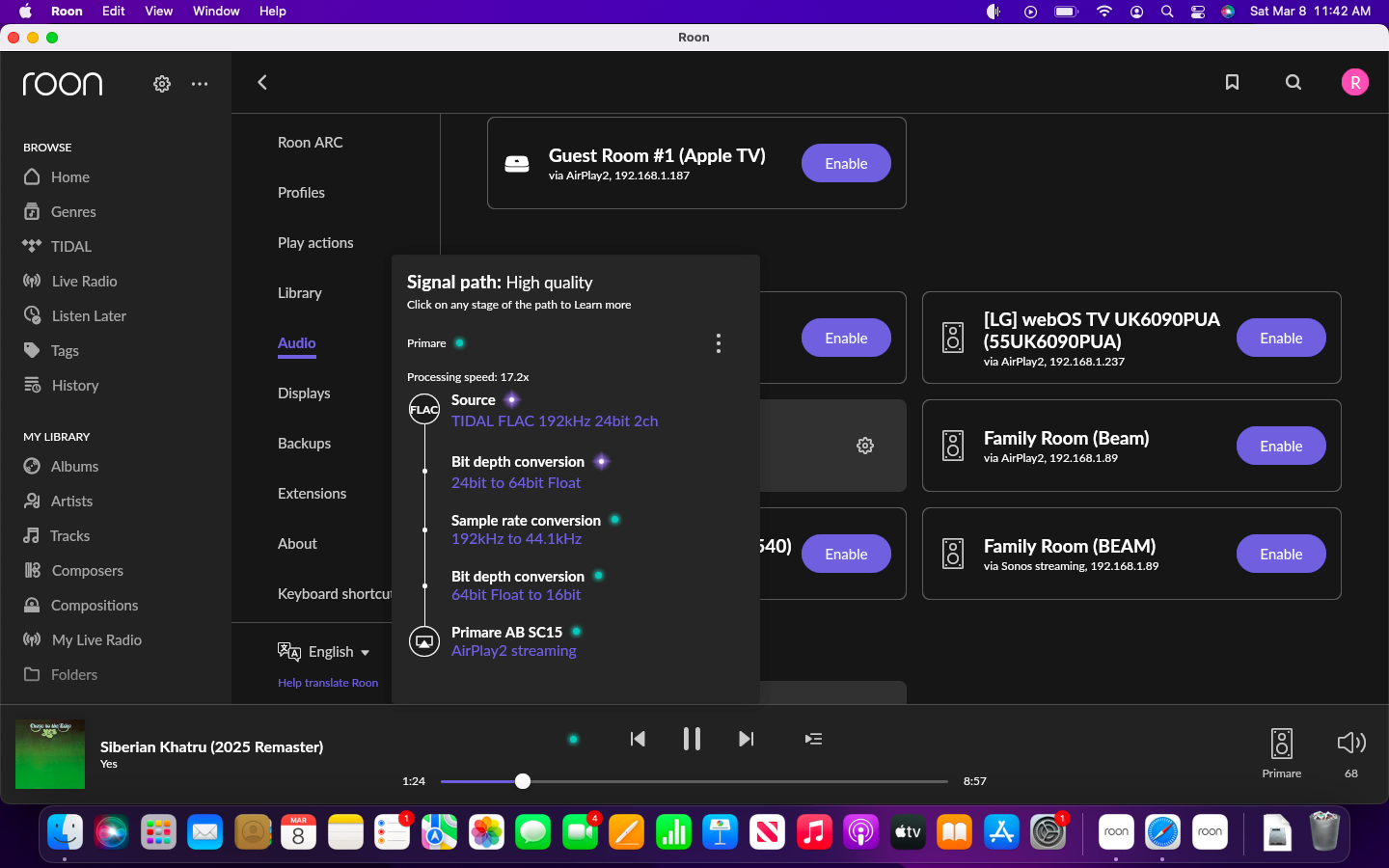
Task: Open volume control showing 68
Action: point(1351,753)
